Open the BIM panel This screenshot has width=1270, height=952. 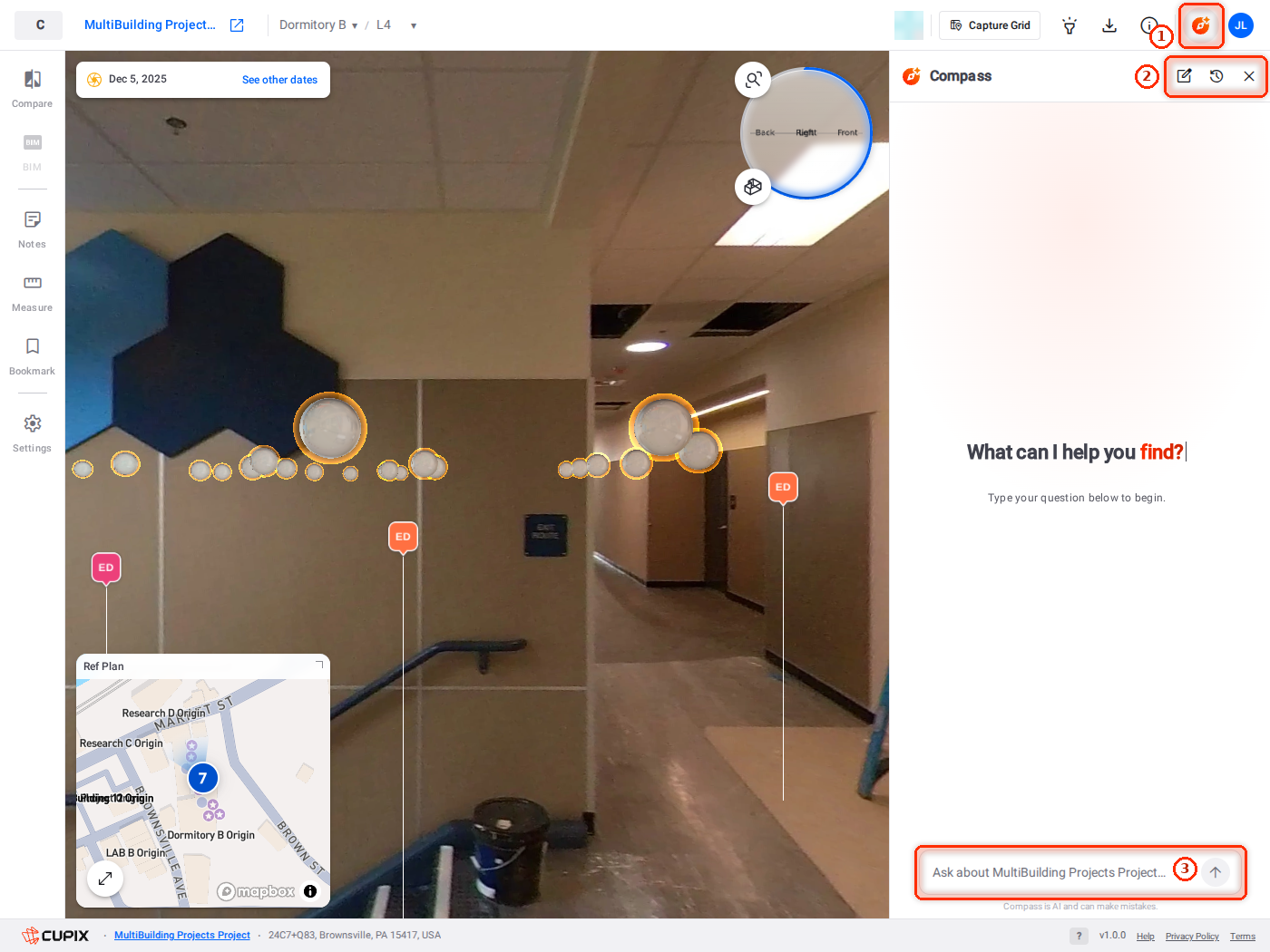tap(32, 152)
